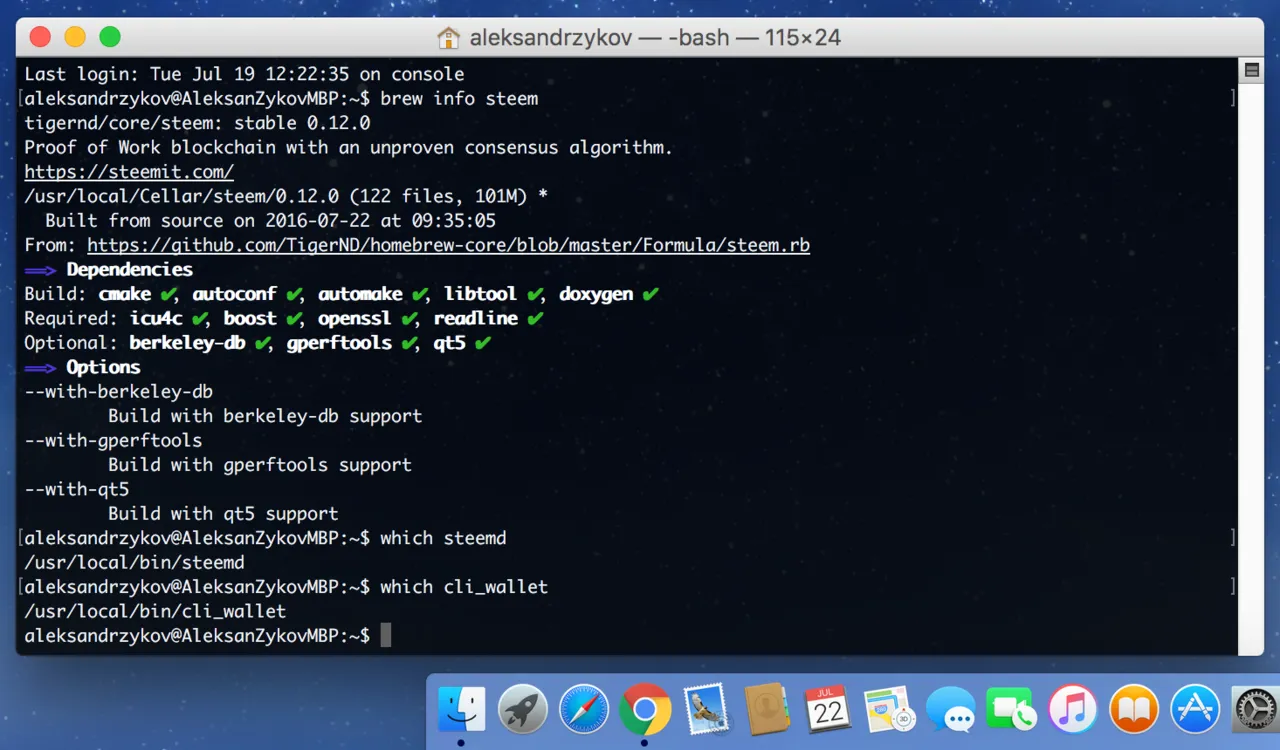Image resolution: width=1280 pixels, height=750 pixels.
Task: Click 'autoconf' build dependency
Action: (234, 294)
